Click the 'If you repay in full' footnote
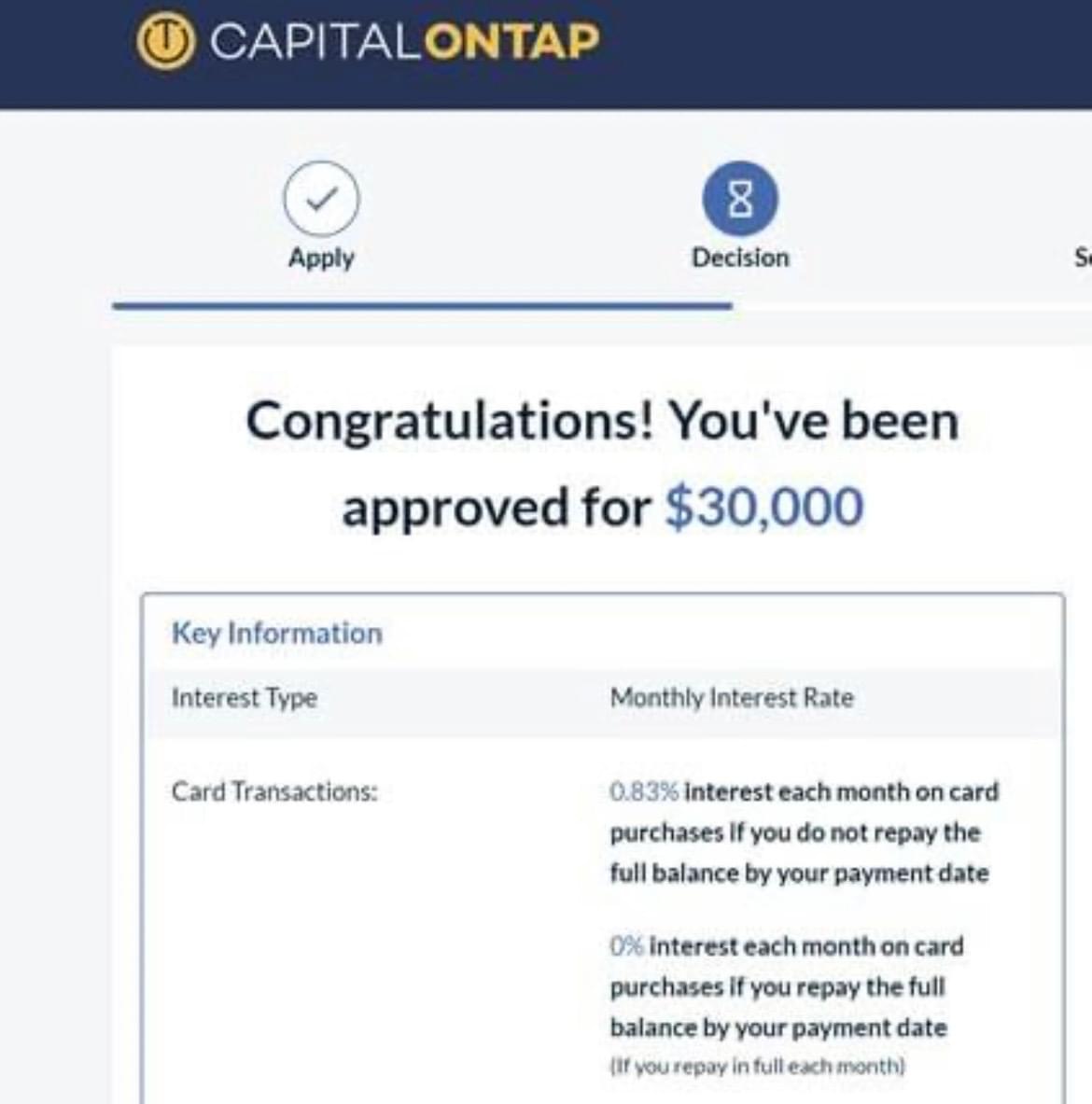 757,1066
